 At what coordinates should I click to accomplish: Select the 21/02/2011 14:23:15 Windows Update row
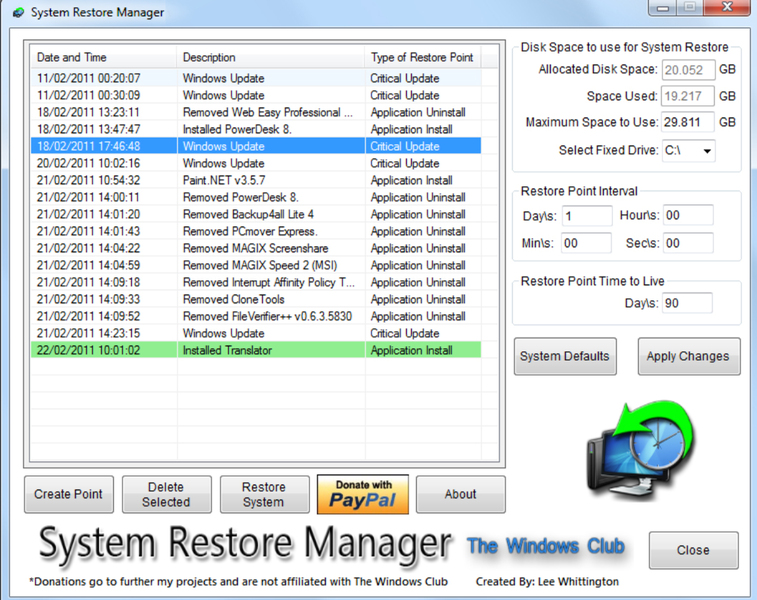[x=256, y=333]
